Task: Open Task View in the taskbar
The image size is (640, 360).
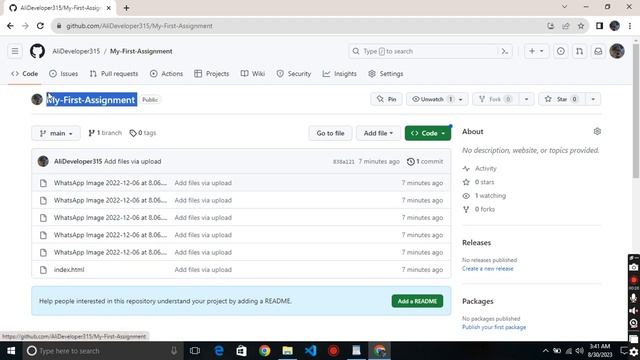Action: (195, 351)
